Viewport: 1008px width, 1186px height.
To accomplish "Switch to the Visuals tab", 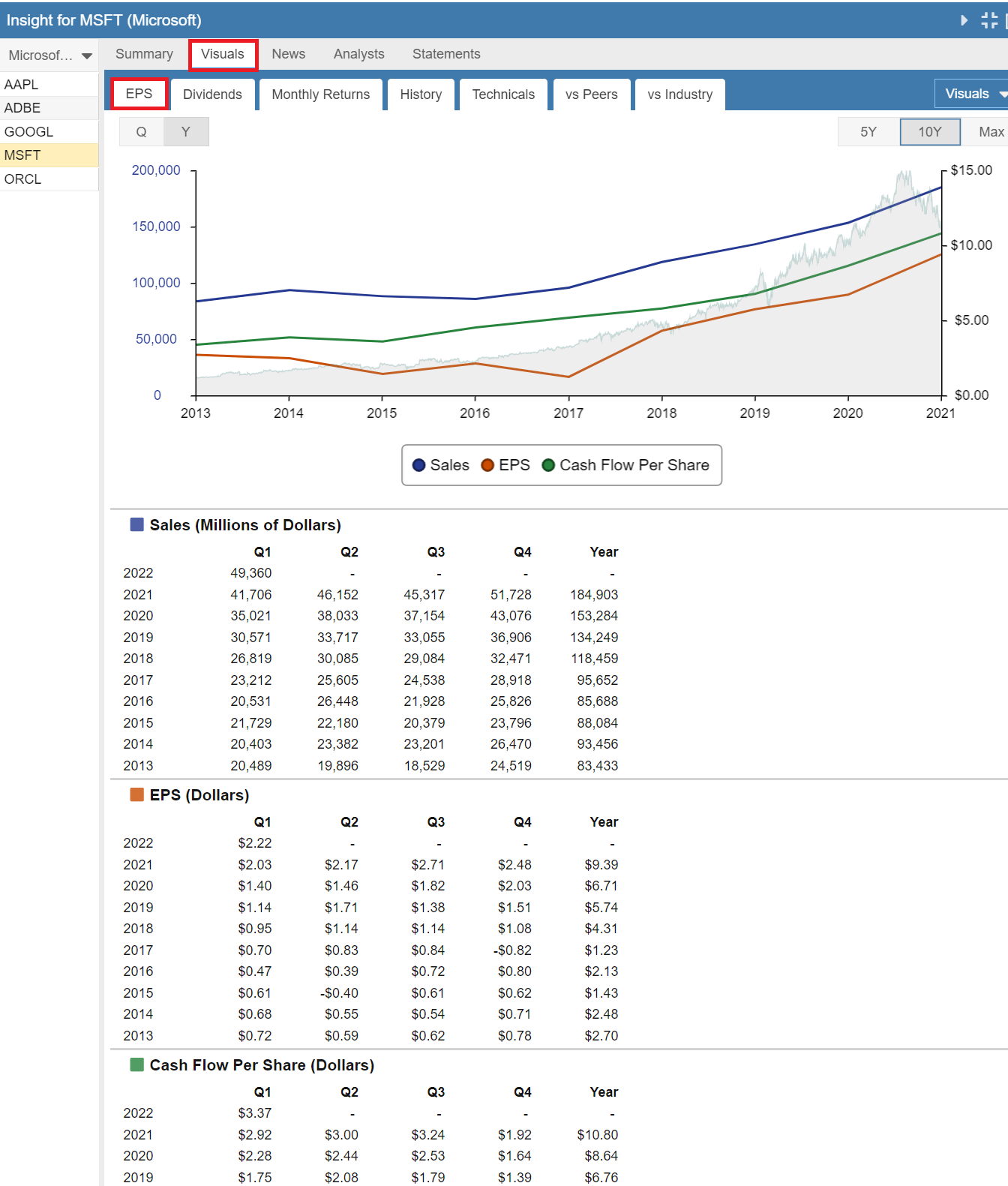I will tap(223, 54).
